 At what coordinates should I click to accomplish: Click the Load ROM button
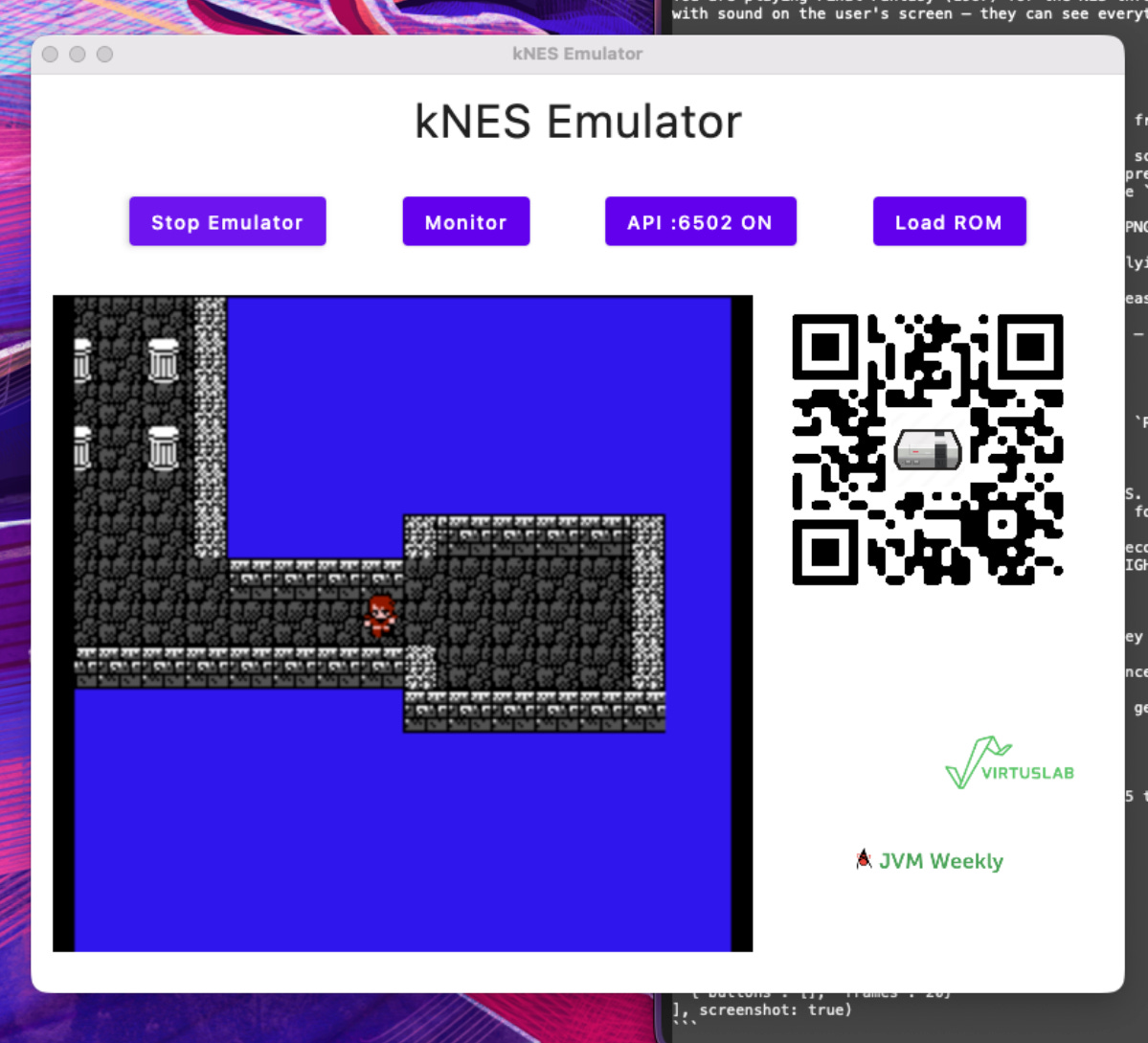(x=949, y=221)
